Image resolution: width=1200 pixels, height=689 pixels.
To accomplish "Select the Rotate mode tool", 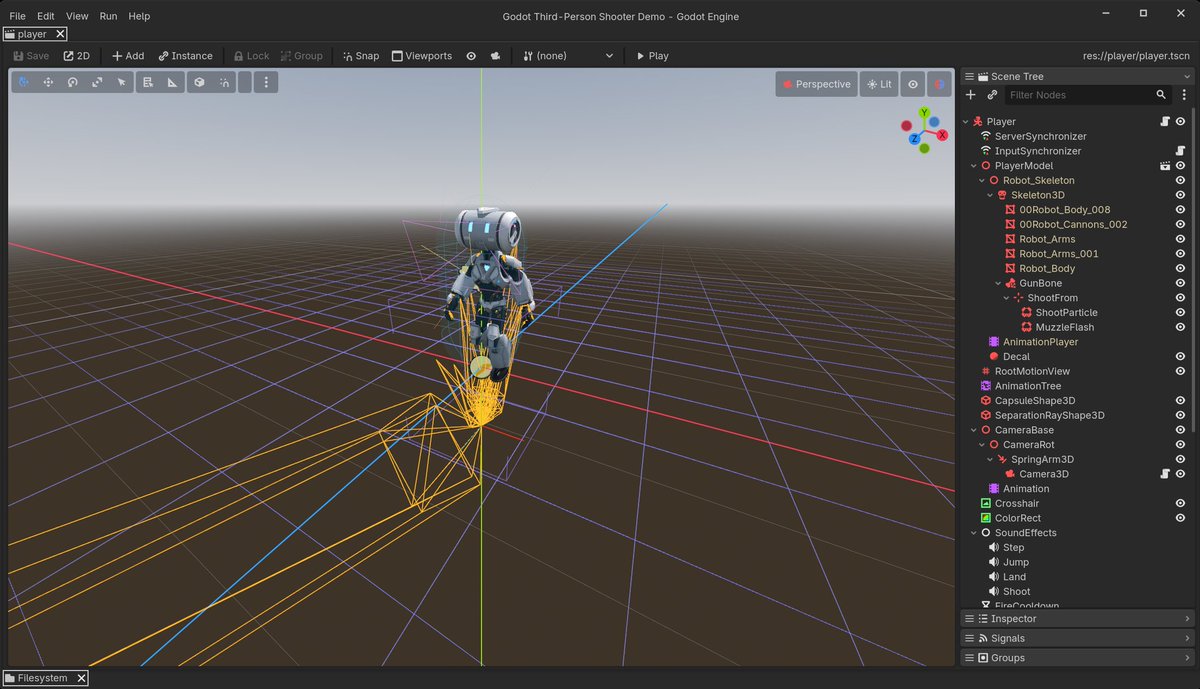I will tap(73, 83).
